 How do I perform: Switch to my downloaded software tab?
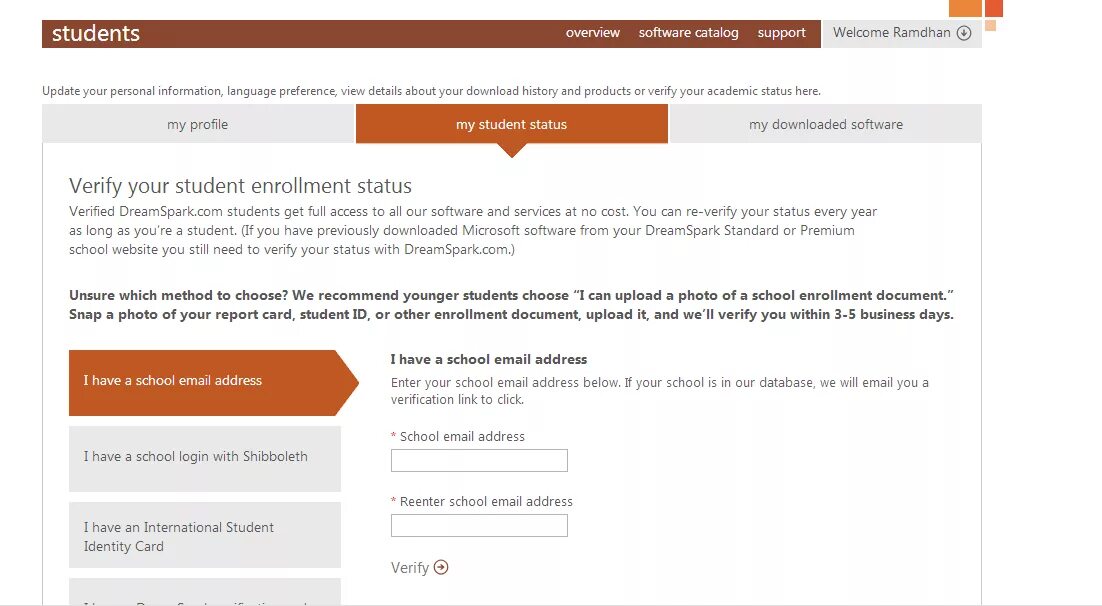825,125
